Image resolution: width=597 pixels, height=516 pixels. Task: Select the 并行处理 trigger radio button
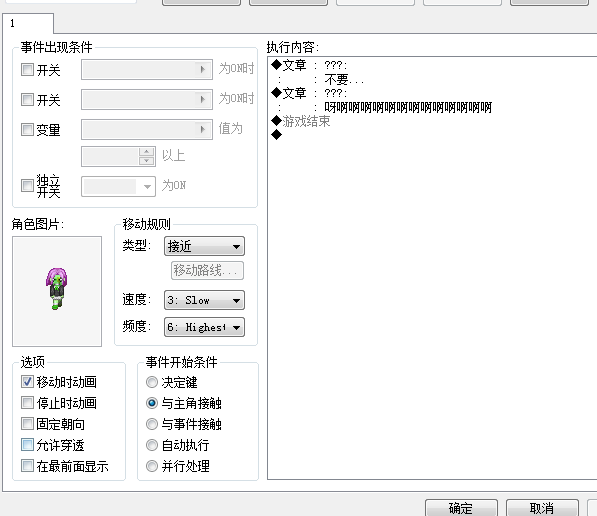click(x=152, y=466)
